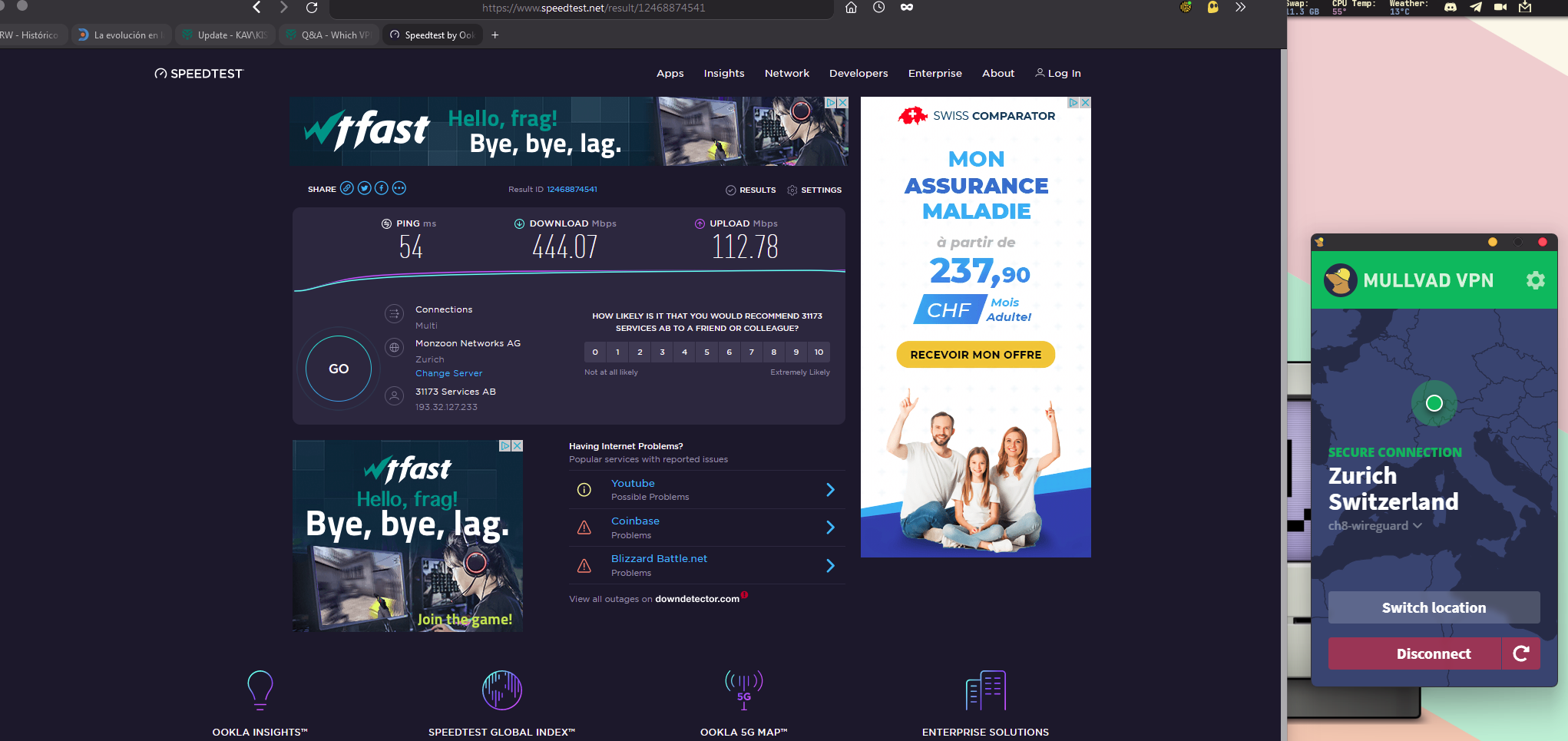Image resolution: width=1568 pixels, height=741 pixels.
Task: Share result via Twitter icon
Action: pyautogui.click(x=364, y=188)
